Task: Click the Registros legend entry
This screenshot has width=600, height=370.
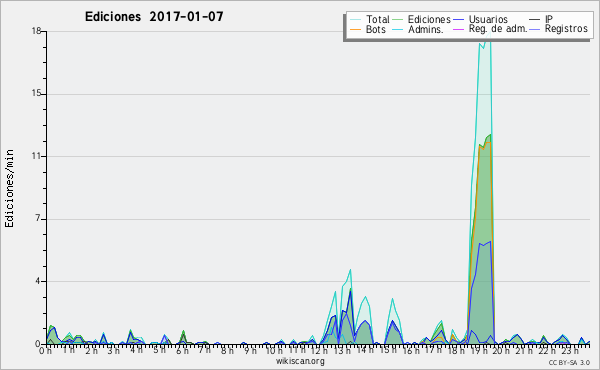Action: point(566,29)
